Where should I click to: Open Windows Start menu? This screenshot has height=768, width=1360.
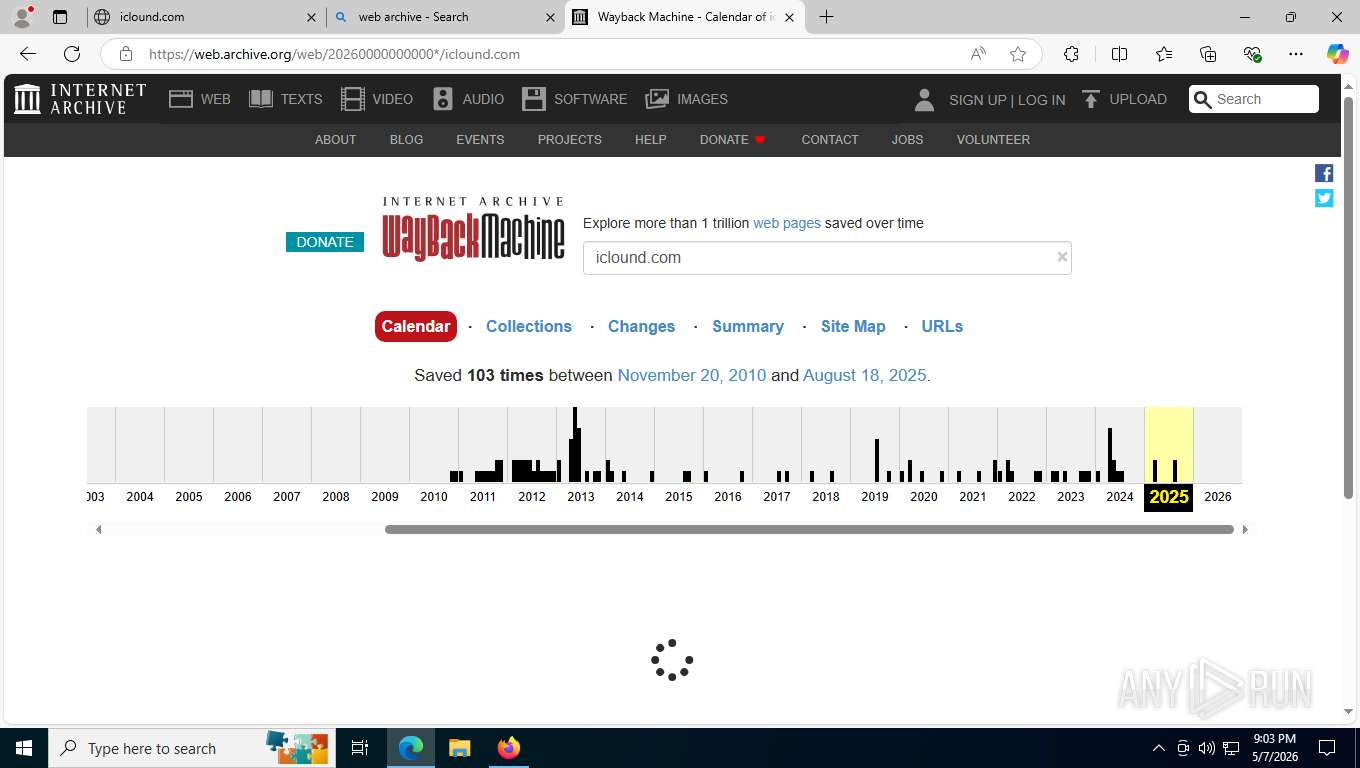coord(24,748)
